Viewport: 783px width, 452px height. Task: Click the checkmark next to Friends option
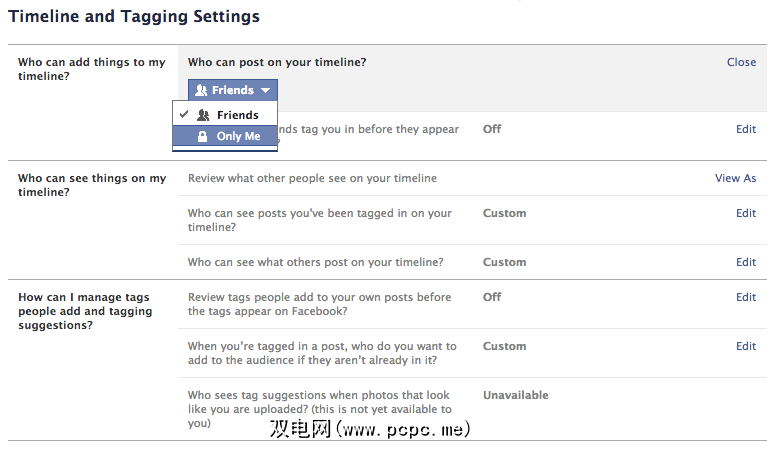[185, 115]
